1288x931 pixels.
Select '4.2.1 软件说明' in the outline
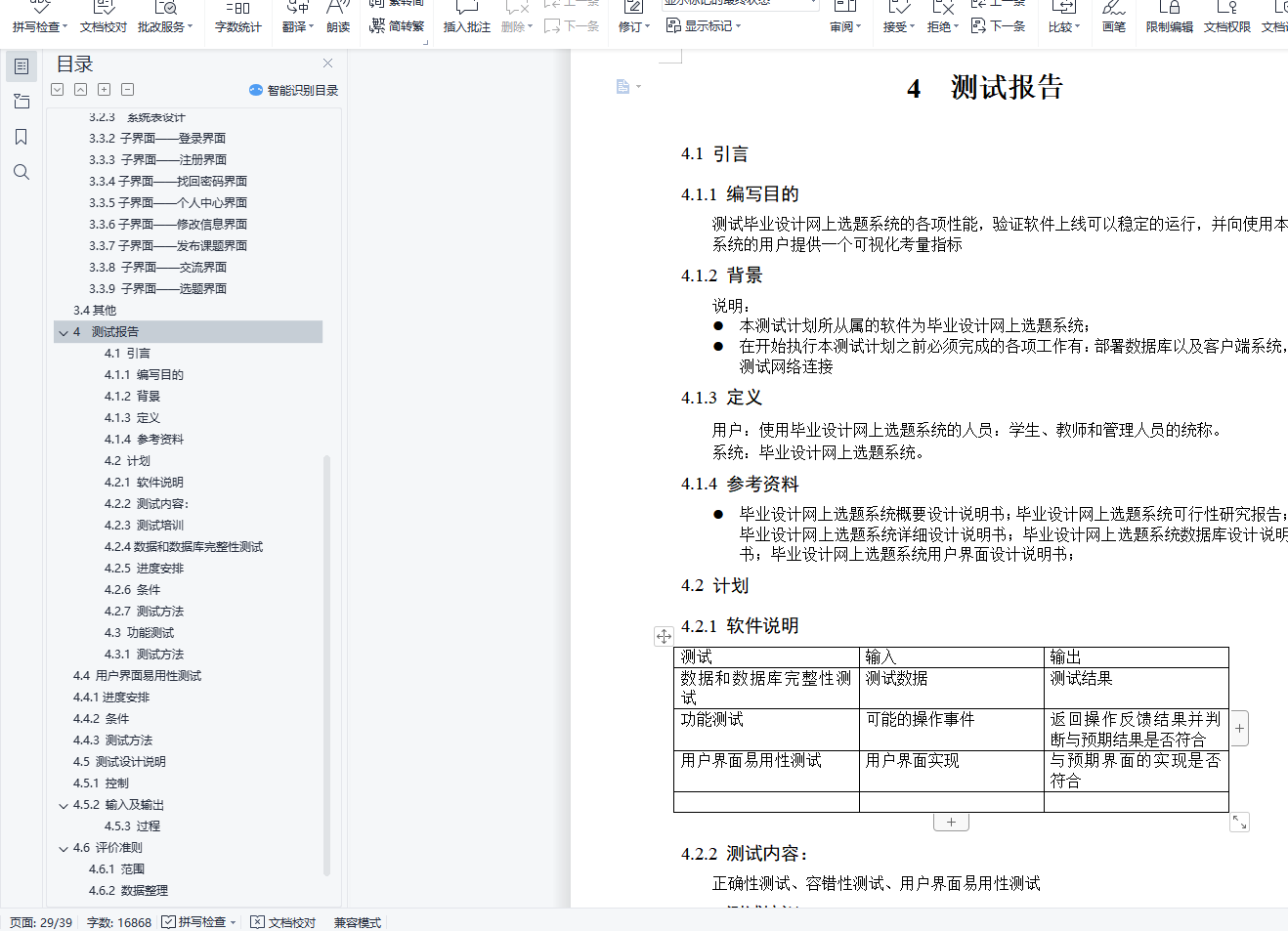[144, 483]
